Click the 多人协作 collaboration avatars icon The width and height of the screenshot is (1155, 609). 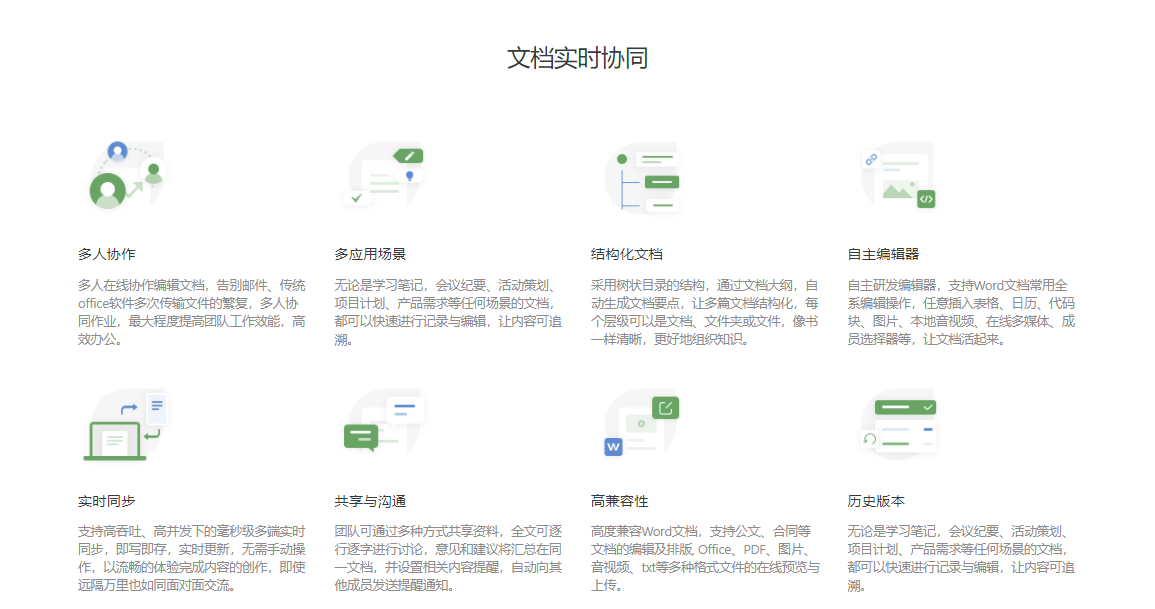(x=127, y=176)
